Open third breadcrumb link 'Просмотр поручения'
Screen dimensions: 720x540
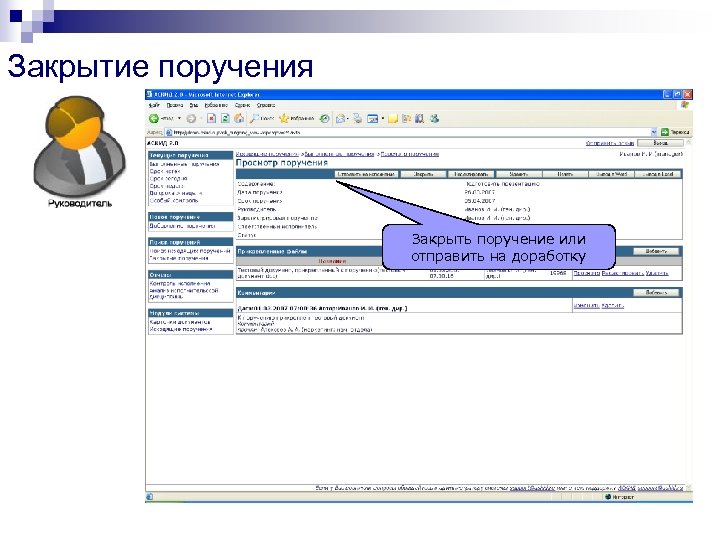[x=410, y=154]
